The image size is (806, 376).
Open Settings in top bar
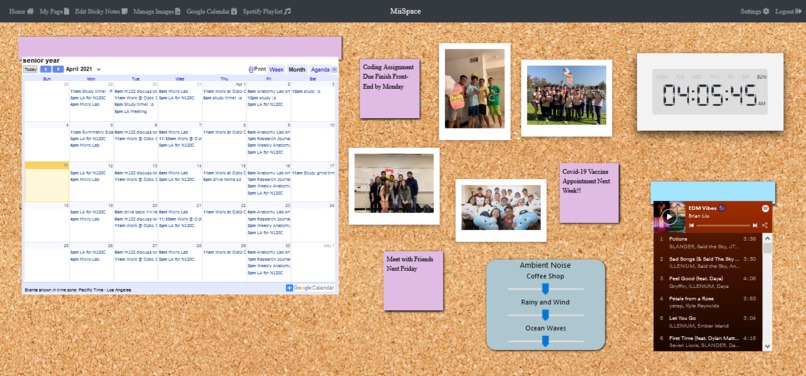[x=755, y=11]
